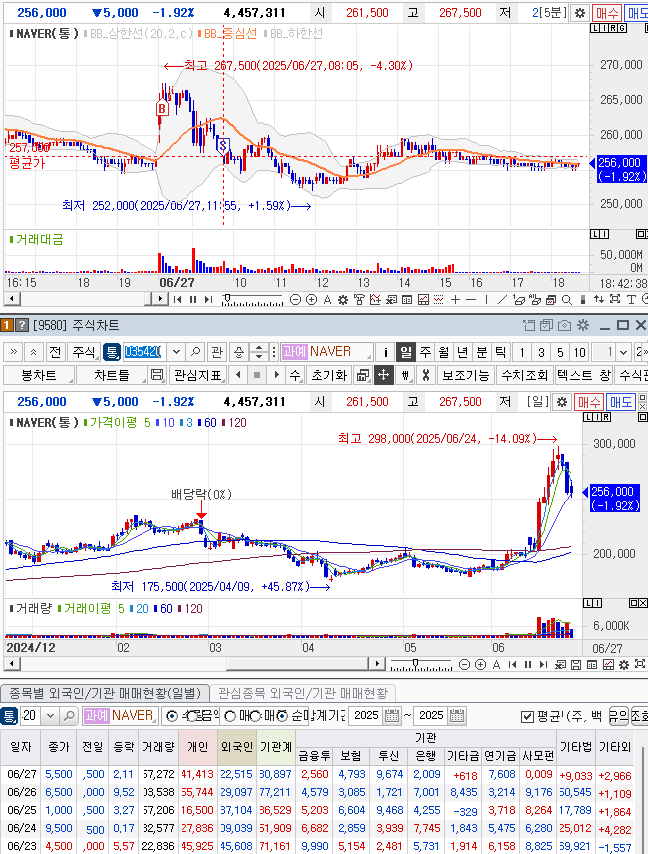Click the save disk icon next to 차트툴

(x=157, y=375)
